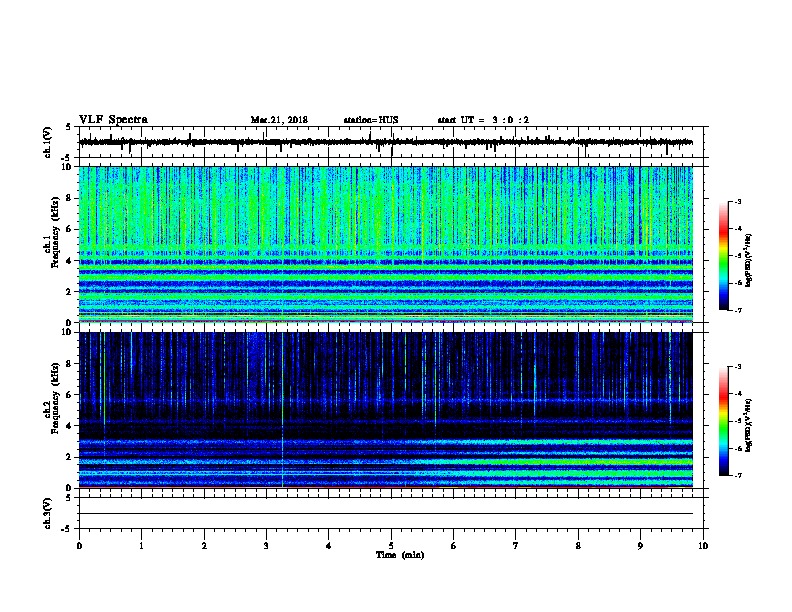Click tick label '4' on the Time axis
Viewport: 792px width, 612px height.
tap(329, 546)
